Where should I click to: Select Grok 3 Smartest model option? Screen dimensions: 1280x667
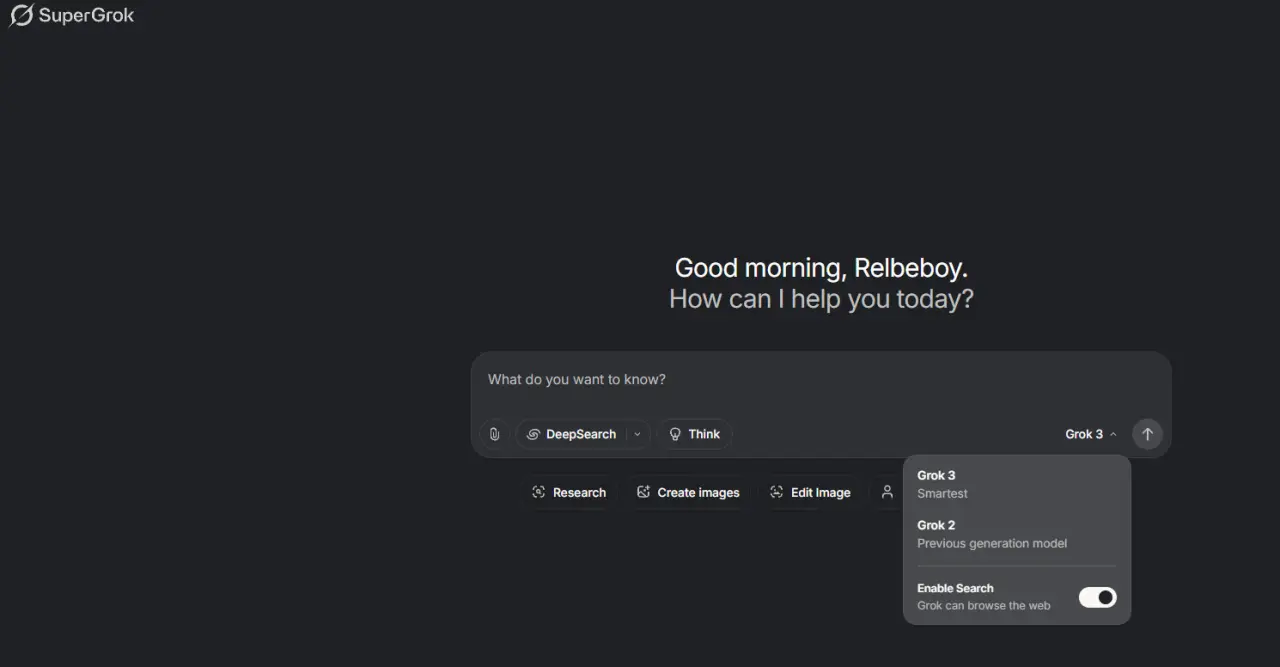1017,484
